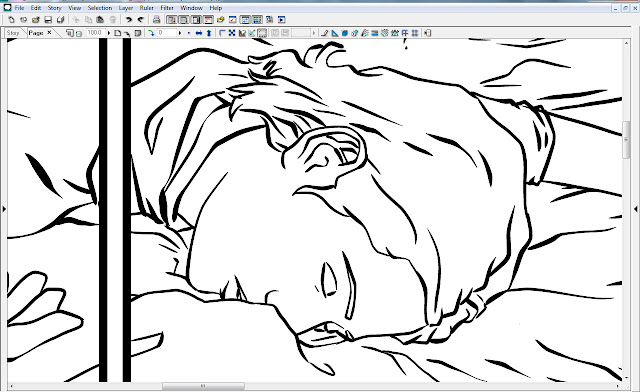This screenshot has width=640, height=392.
Task: Toggle the first palette display button
Action: 172,20
